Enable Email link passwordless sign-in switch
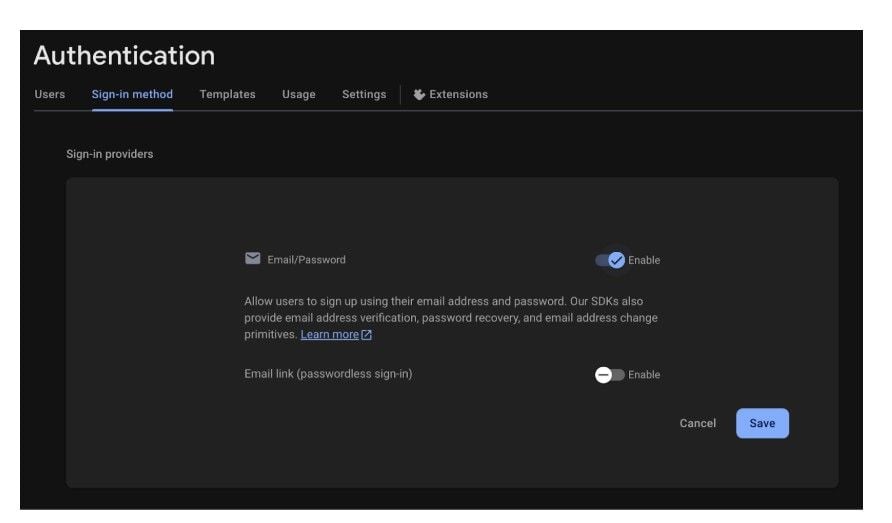The height and width of the screenshot is (523, 892). [610, 374]
